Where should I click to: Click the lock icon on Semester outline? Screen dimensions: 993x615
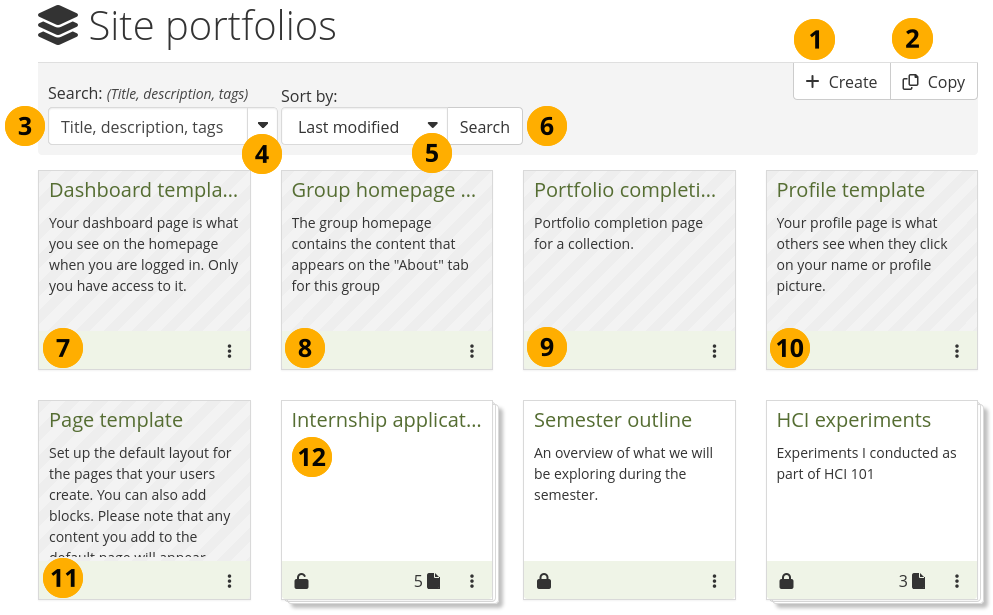[x=544, y=581]
